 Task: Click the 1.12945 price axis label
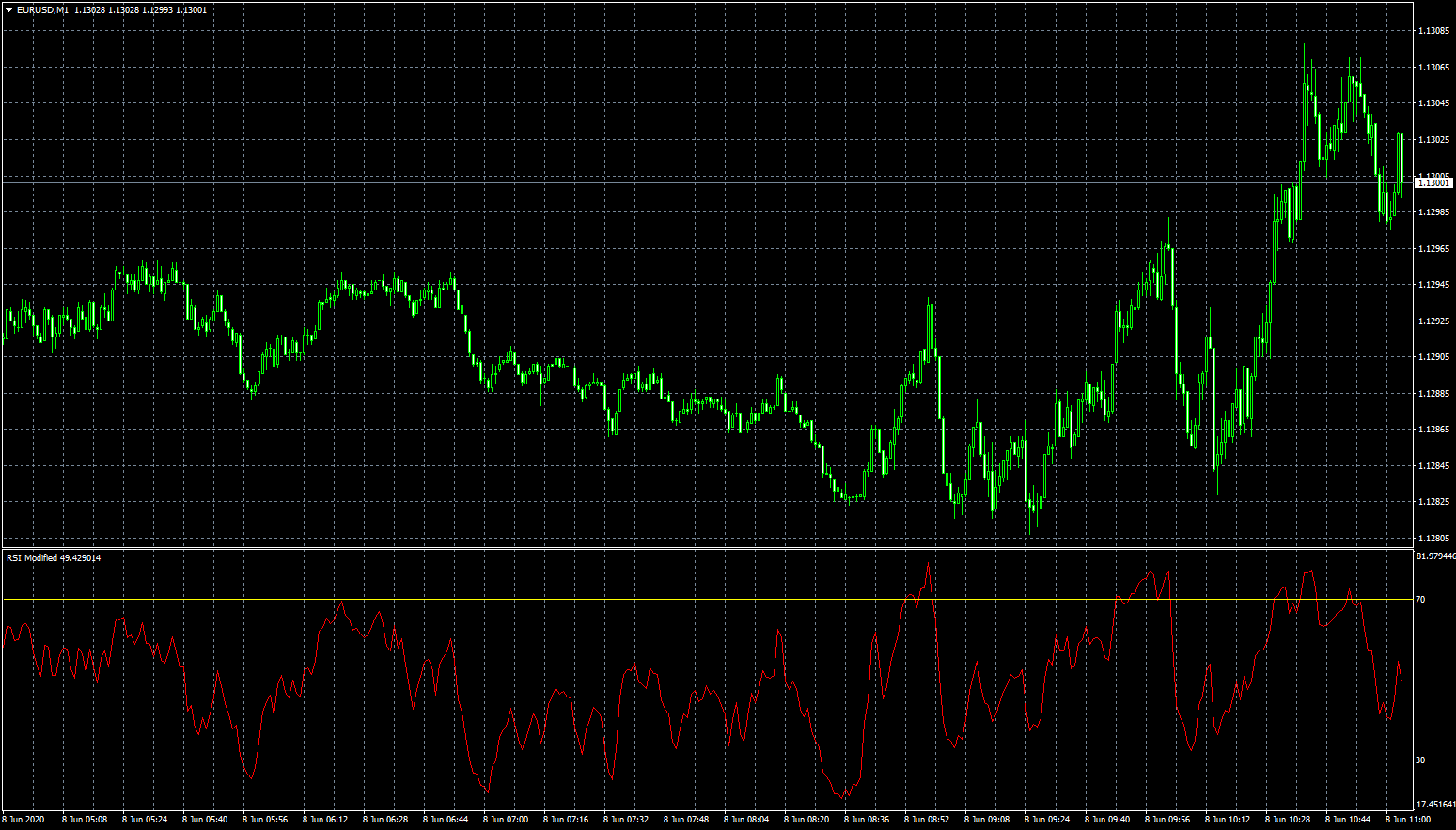coord(1433,285)
